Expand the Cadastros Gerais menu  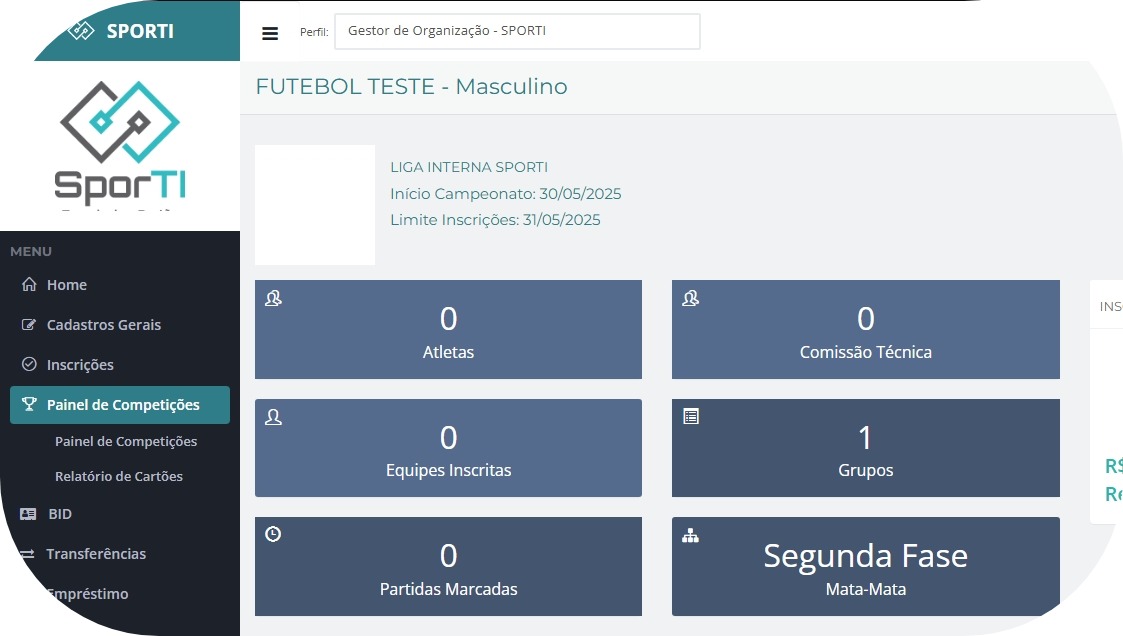(103, 325)
